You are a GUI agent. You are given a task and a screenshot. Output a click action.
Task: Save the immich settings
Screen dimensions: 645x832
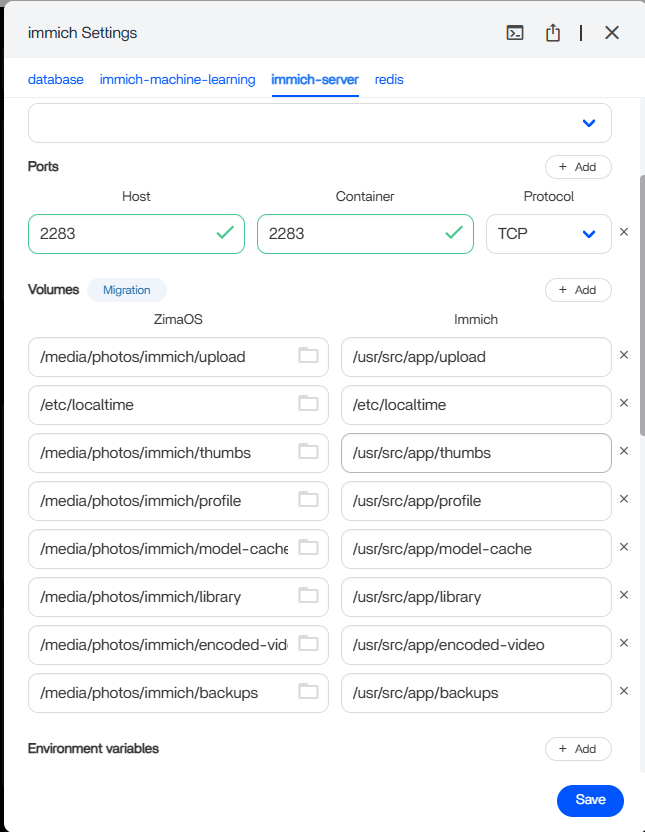[x=590, y=800]
